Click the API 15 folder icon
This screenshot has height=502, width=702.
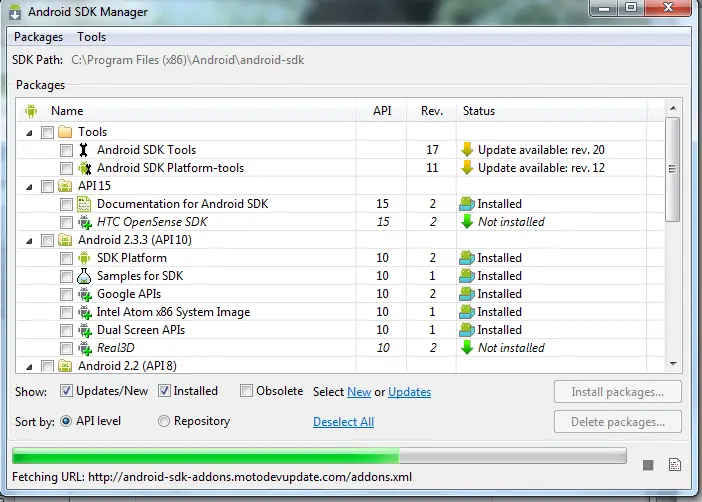coord(65,186)
